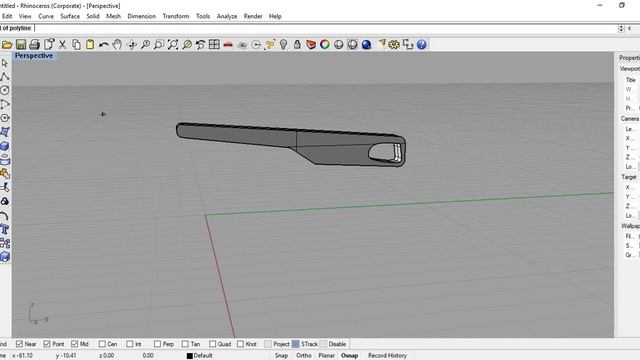Click the Undo view change icon
Viewport: 640px width, 360px height.
[x=200, y=44]
